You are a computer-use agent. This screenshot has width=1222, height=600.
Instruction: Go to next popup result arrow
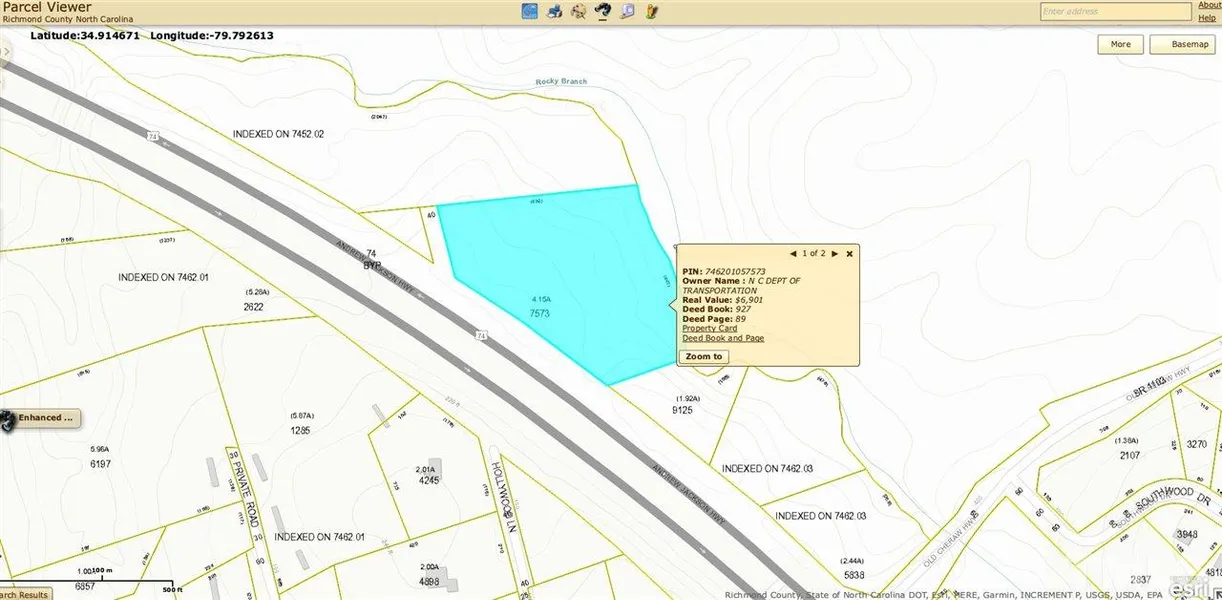(x=834, y=254)
